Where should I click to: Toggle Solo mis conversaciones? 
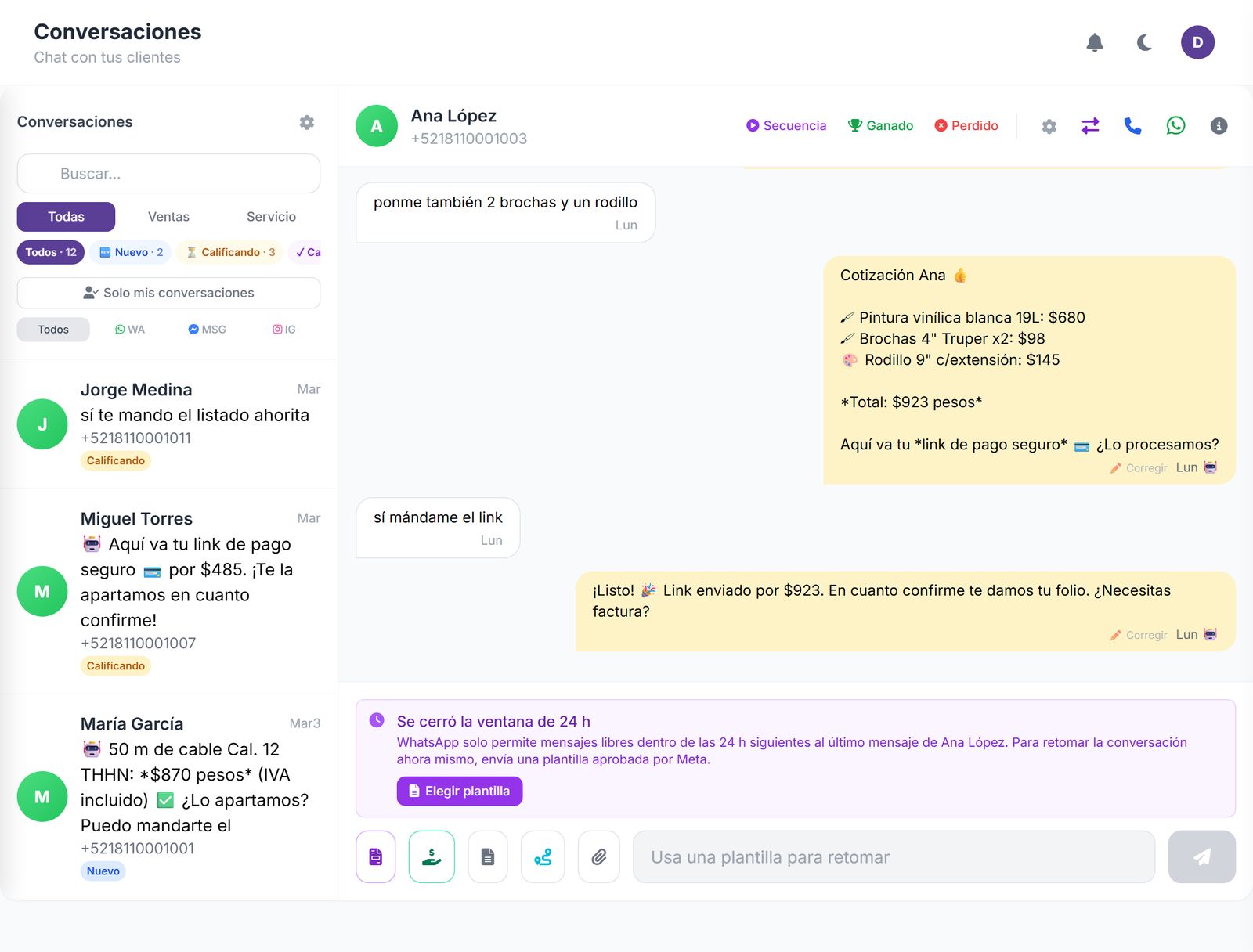168,293
